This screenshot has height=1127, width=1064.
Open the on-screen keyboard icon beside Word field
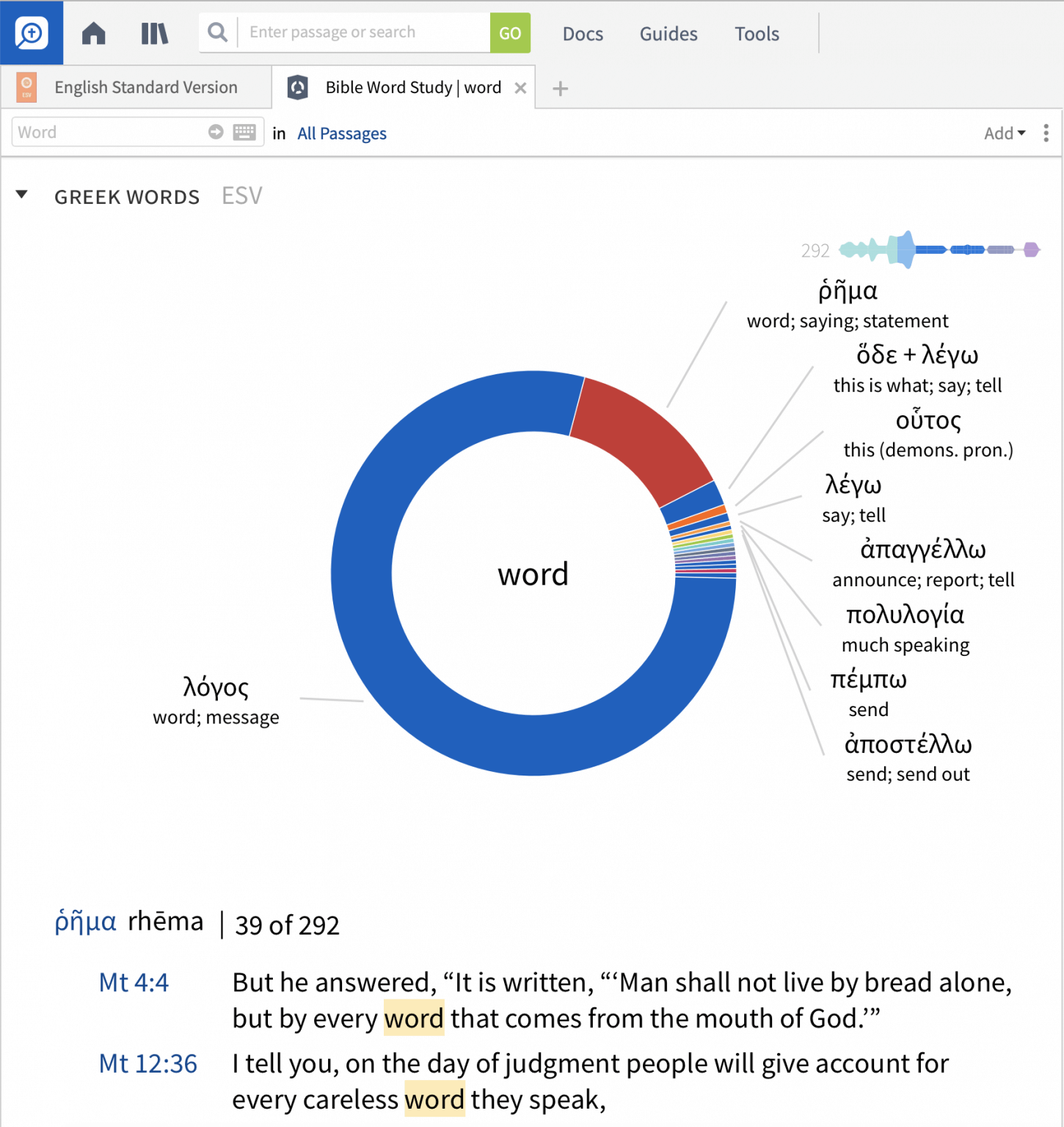[245, 132]
